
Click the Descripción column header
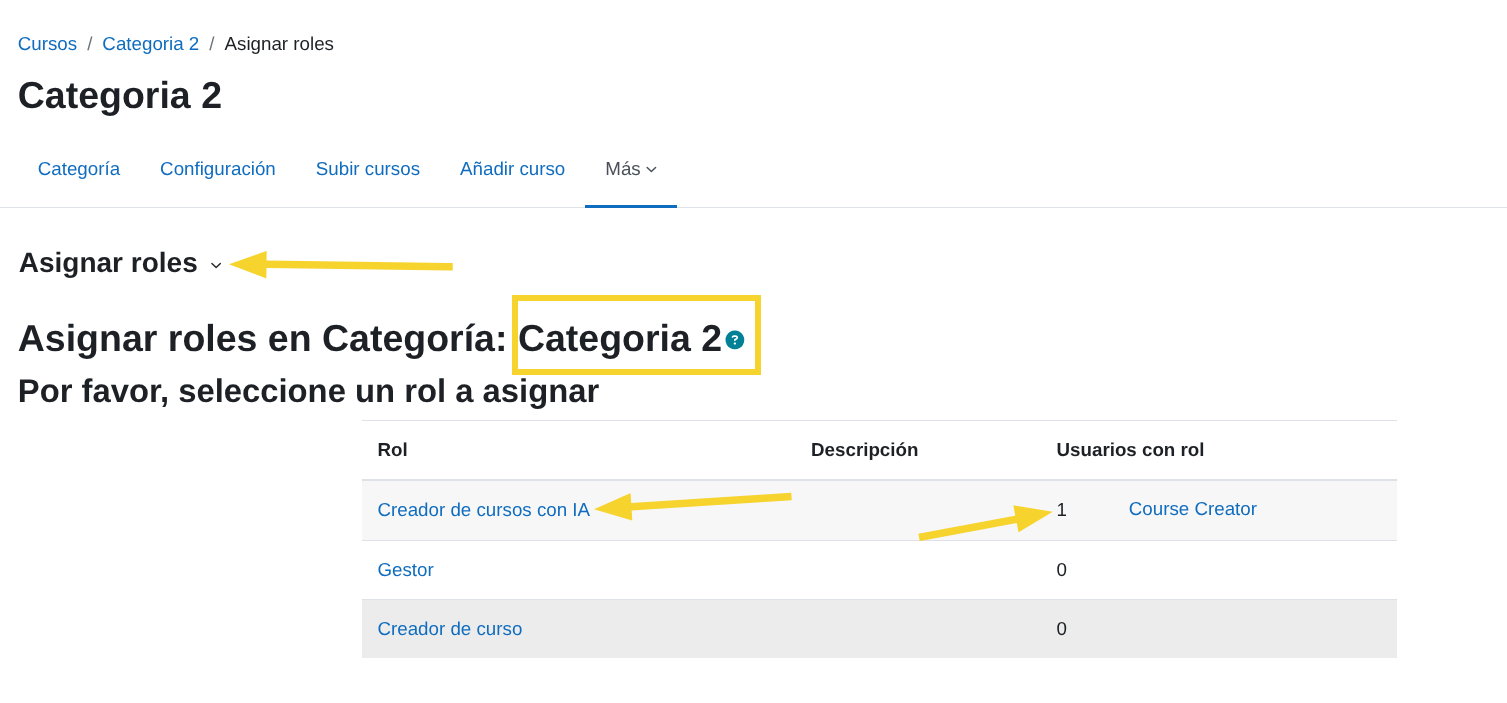coord(864,449)
